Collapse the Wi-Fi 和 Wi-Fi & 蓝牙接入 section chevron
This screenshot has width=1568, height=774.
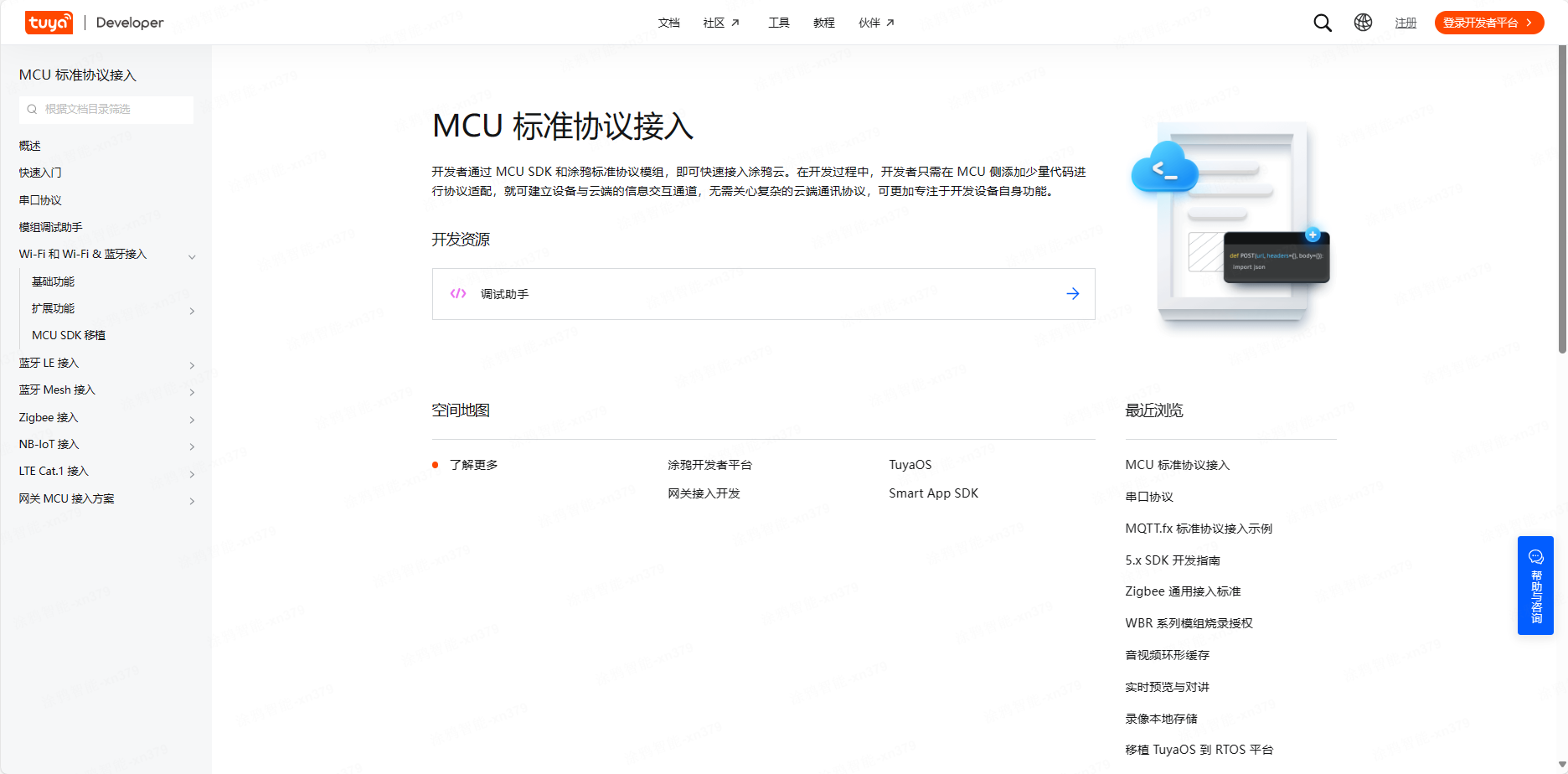tap(192, 256)
